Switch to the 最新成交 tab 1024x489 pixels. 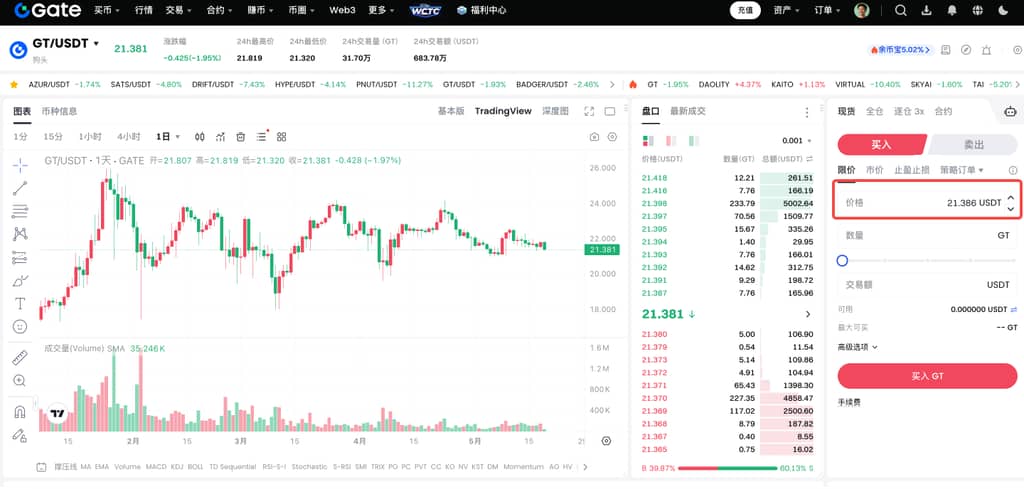(688, 111)
